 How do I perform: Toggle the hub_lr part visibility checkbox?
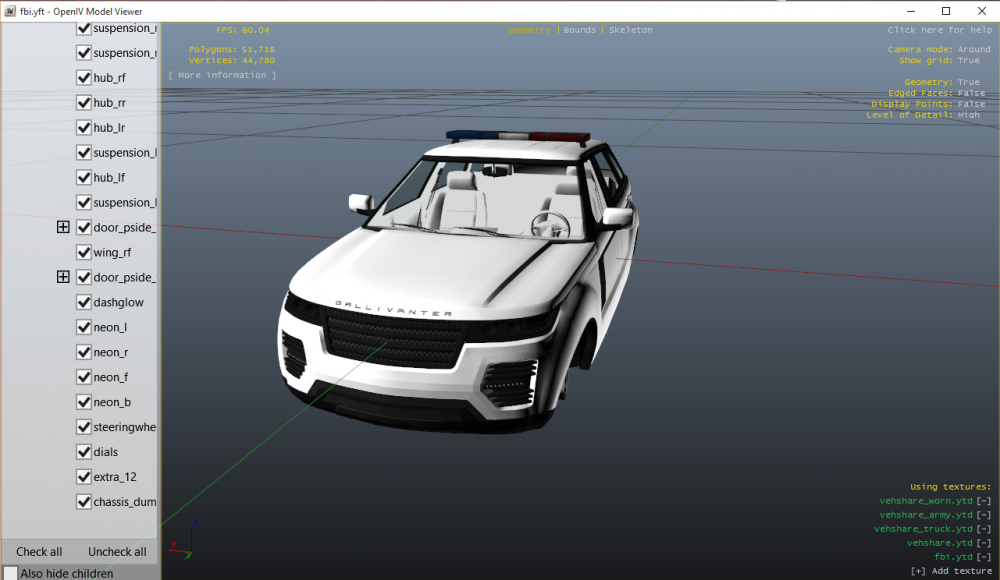click(84, 128)
